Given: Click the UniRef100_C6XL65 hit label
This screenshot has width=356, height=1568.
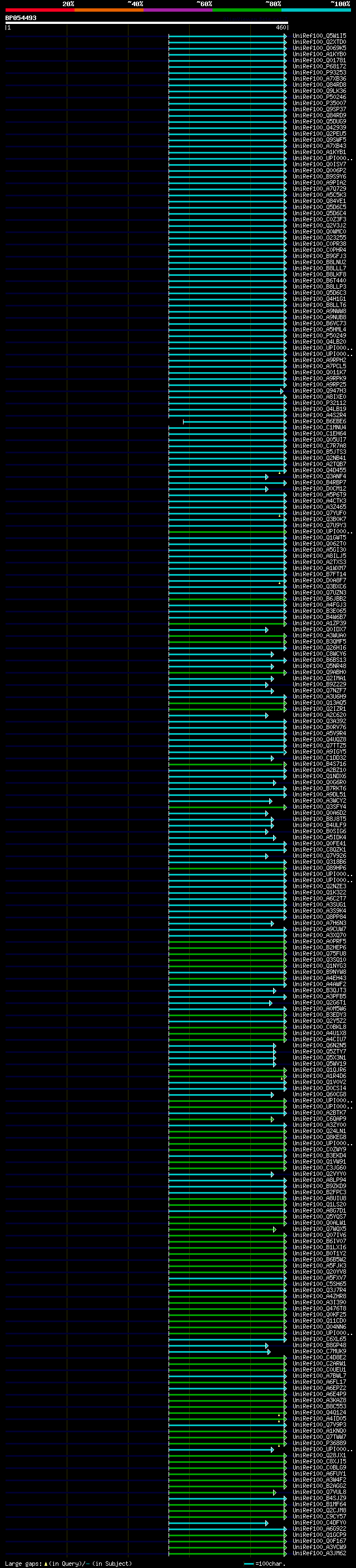Looking at the screenshot, I should [319, 1339].
